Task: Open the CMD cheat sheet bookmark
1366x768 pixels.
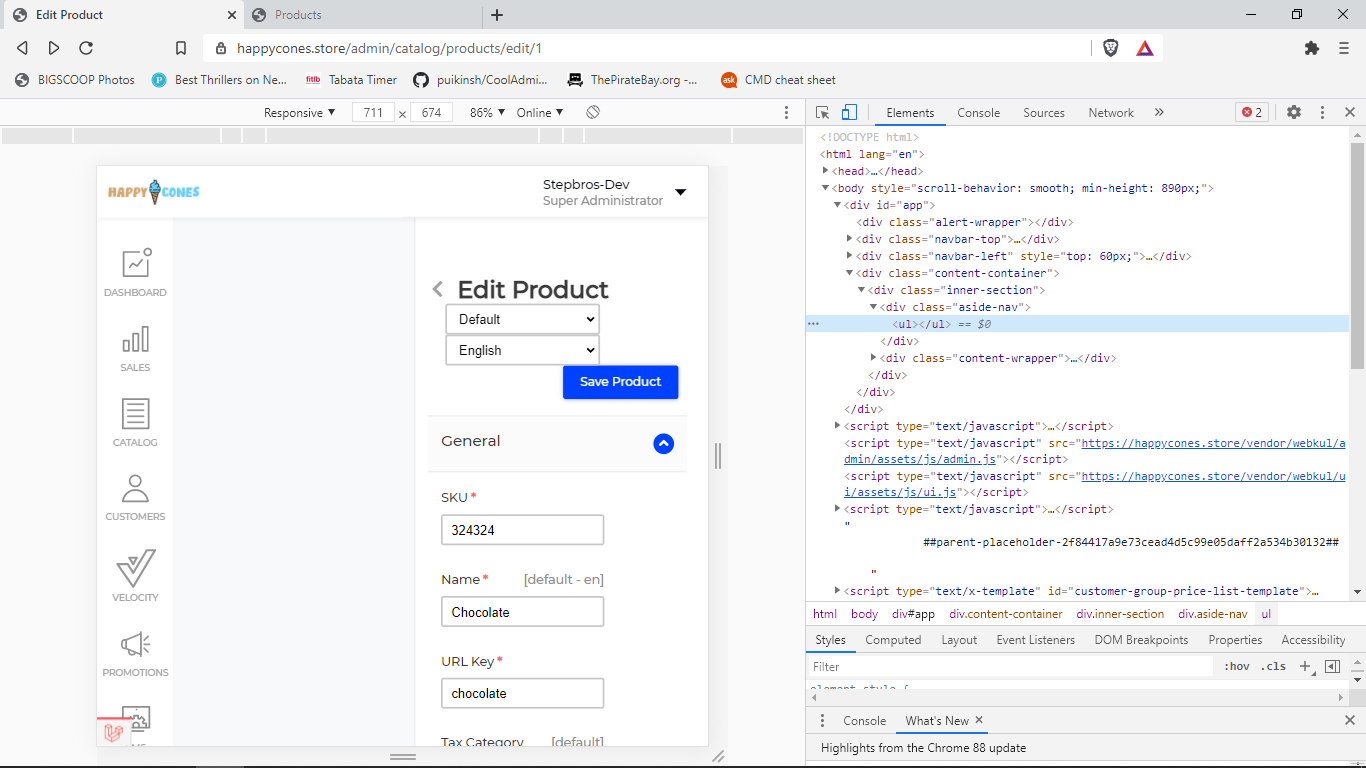Action: 778,80
